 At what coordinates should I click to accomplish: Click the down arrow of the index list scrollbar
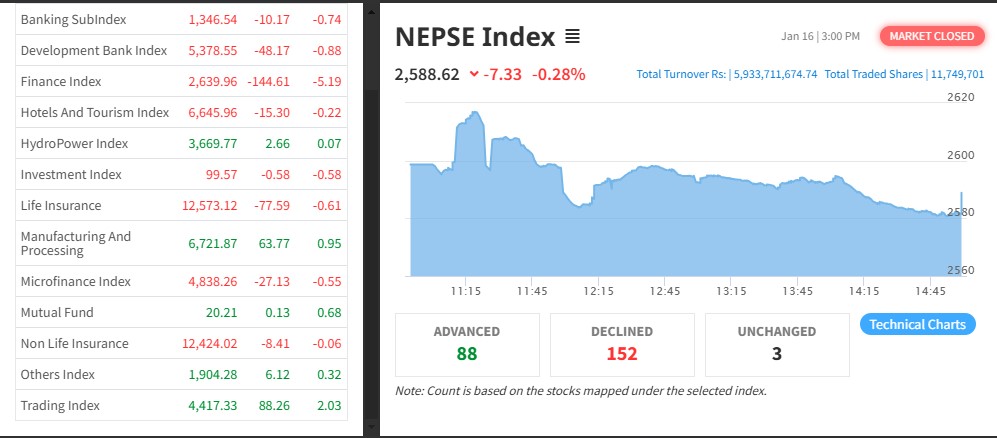tap(371, 429)
